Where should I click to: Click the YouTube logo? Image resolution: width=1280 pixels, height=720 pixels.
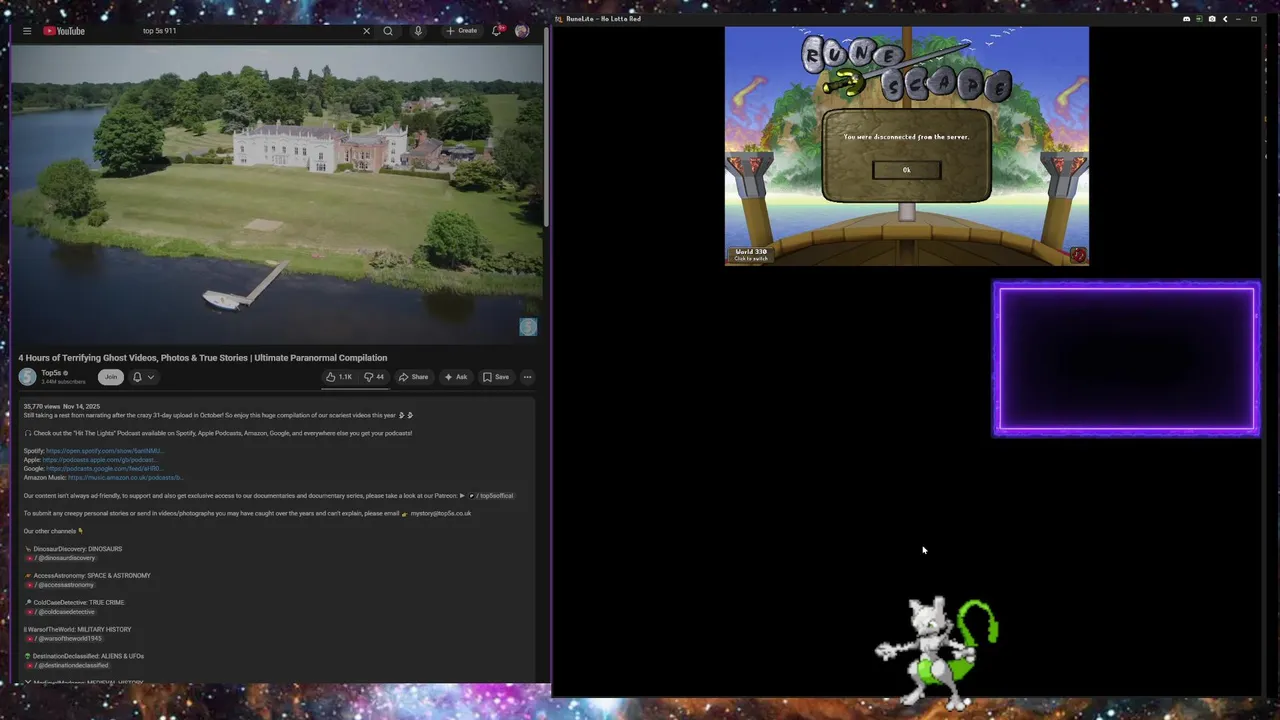click(64, 31)
